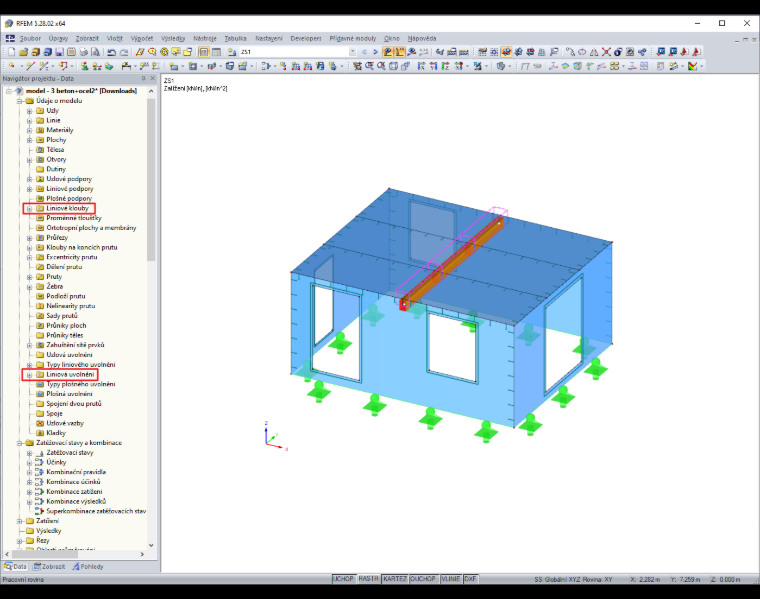760x599 pixels.
Task: Switch to the Pohledy navigator tab
Action: 88,566
